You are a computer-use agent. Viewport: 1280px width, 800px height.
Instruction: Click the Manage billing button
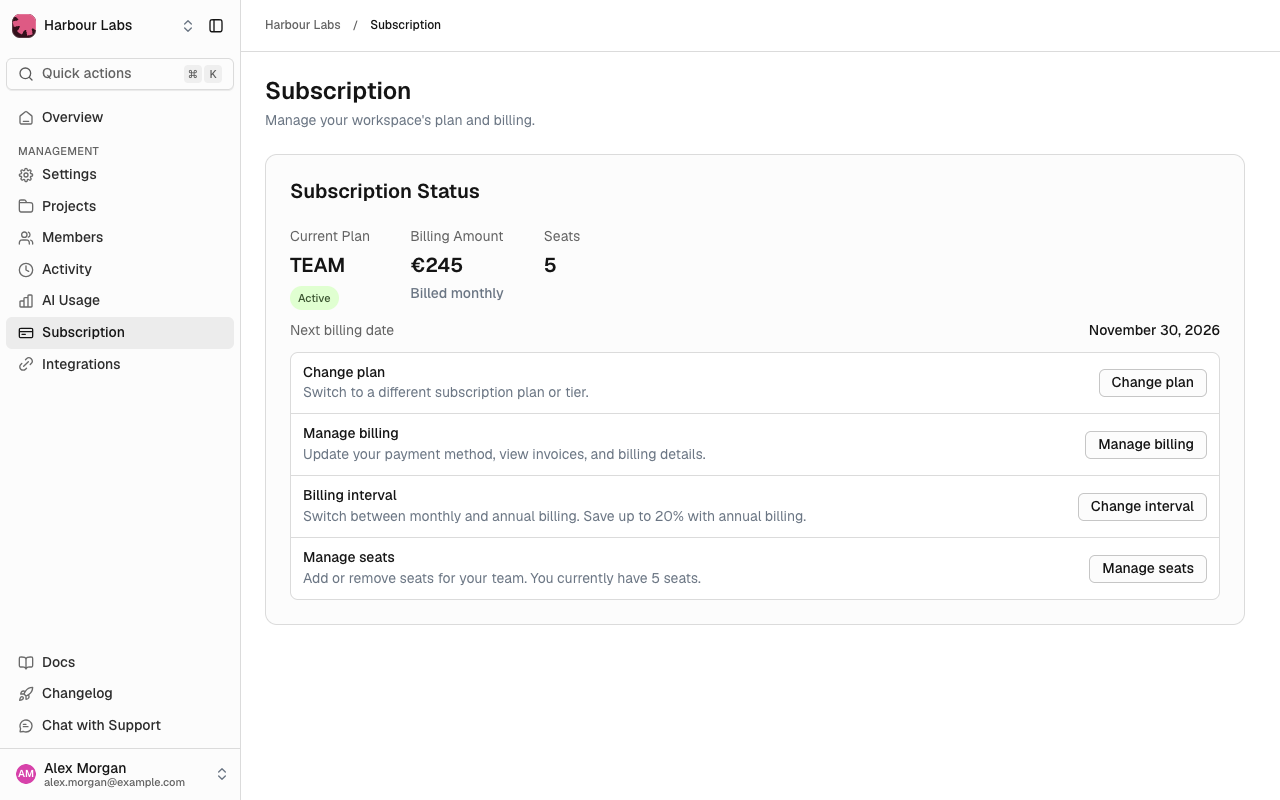point(1145,445)
